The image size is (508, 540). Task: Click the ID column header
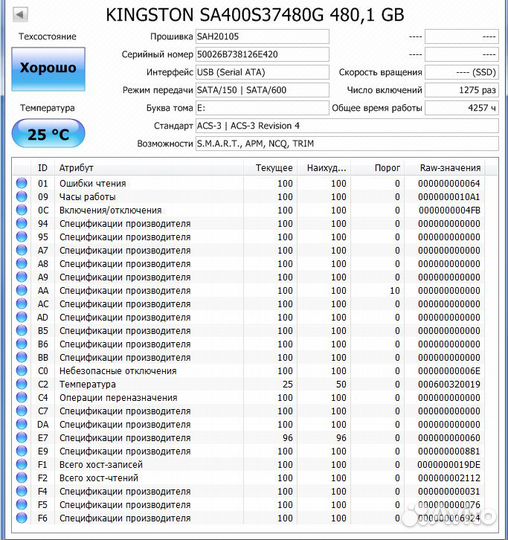click(x=43, y=168)
